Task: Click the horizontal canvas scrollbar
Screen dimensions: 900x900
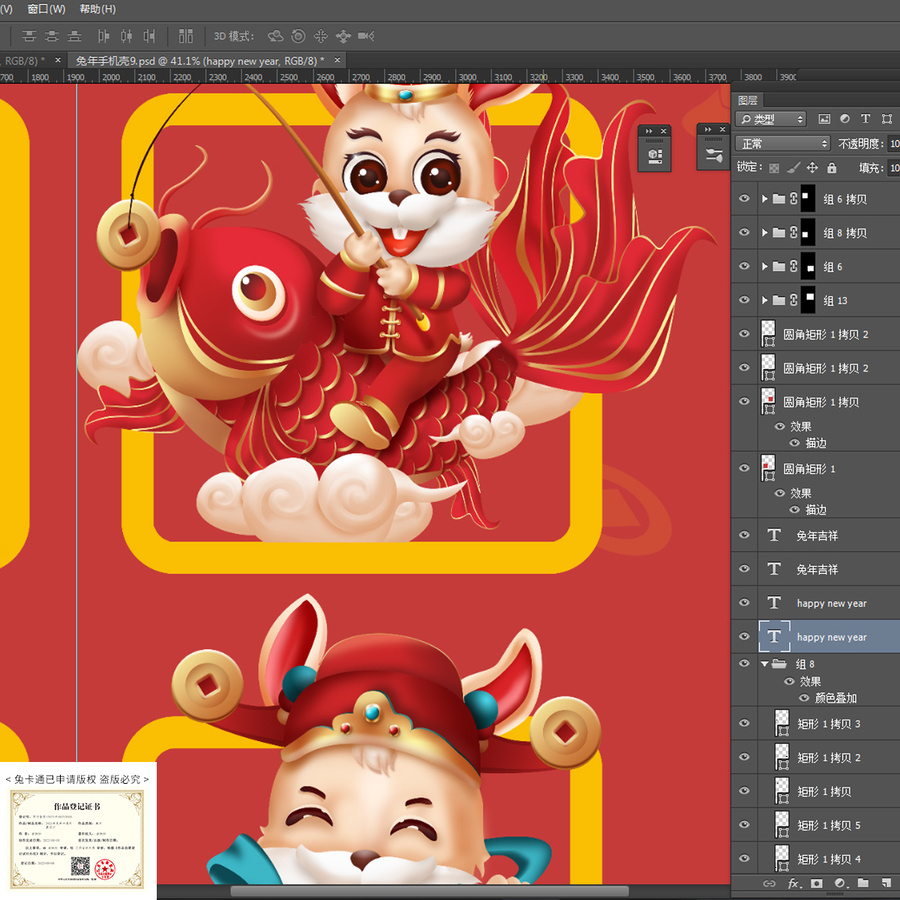Action: pos(429,891)
